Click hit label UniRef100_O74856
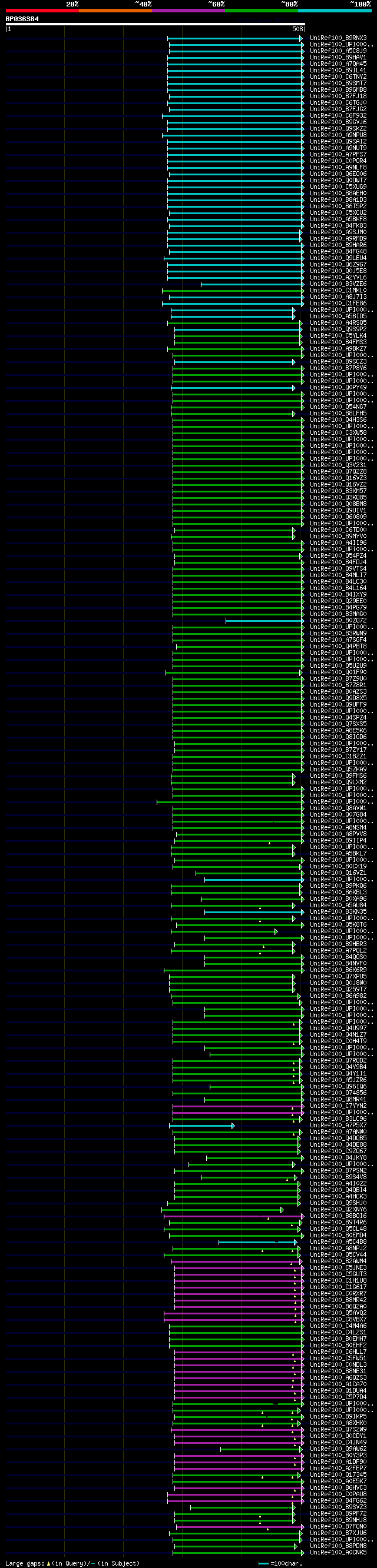The width and height of the screenshot is (377, 1568). coord(338,1093)
